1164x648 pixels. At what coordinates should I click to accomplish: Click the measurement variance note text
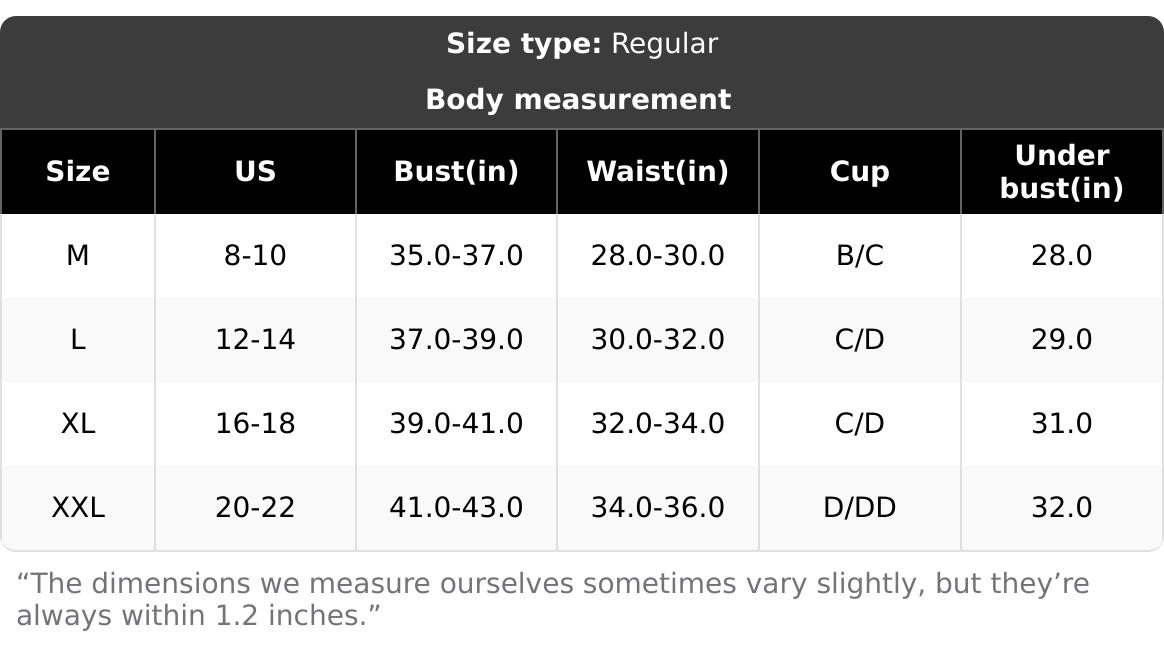pyautogui.click(x=552, y=599)
